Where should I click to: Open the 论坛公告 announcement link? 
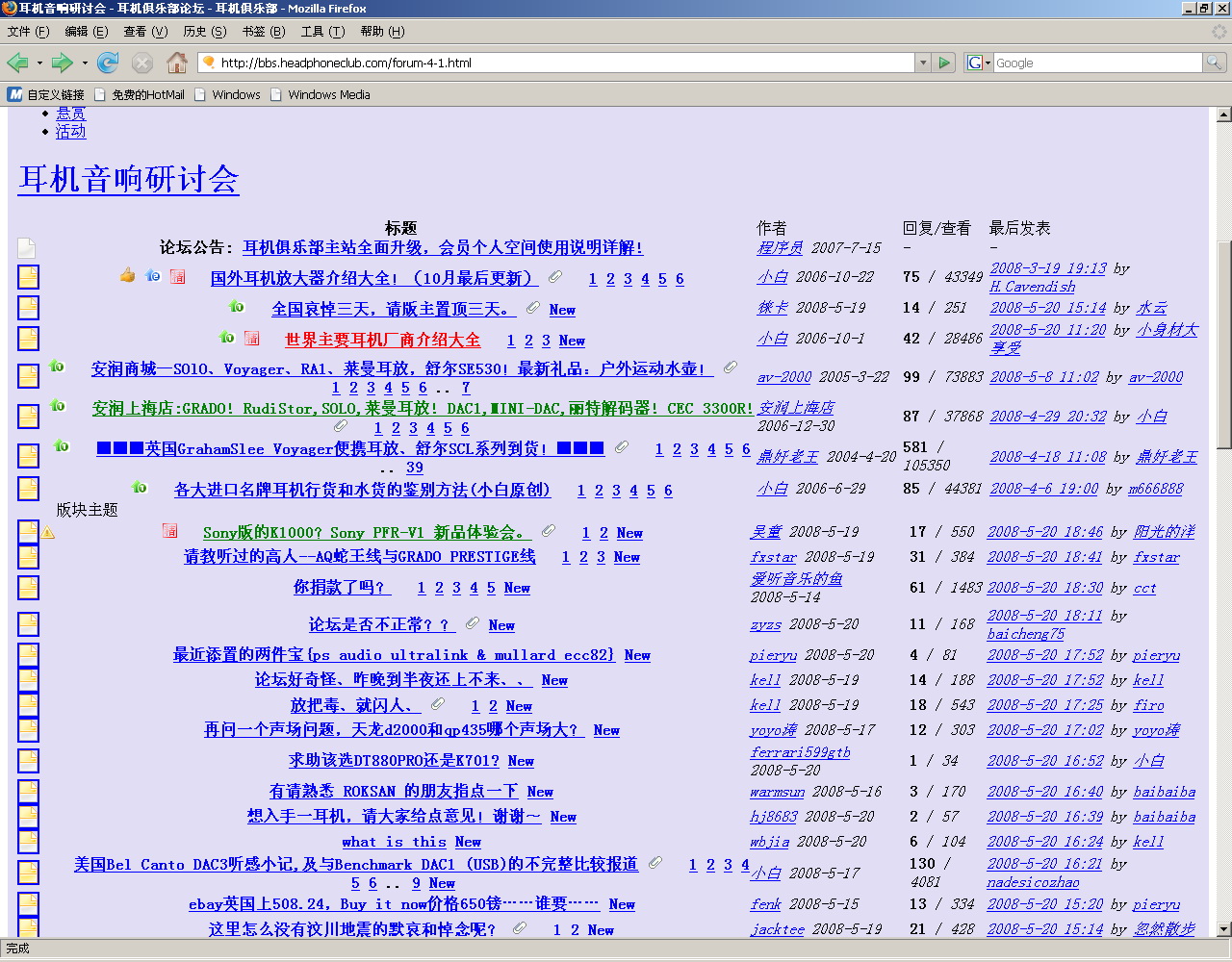(x=443, y=247)
